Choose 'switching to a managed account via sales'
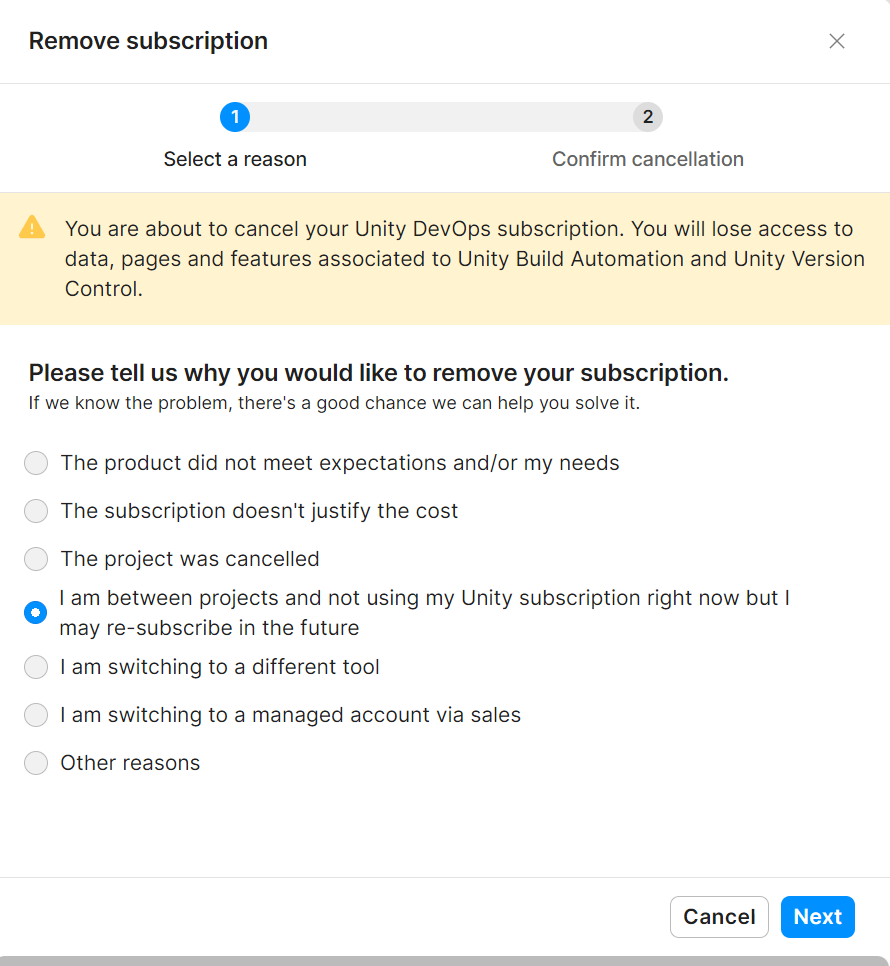 point(36,715)
